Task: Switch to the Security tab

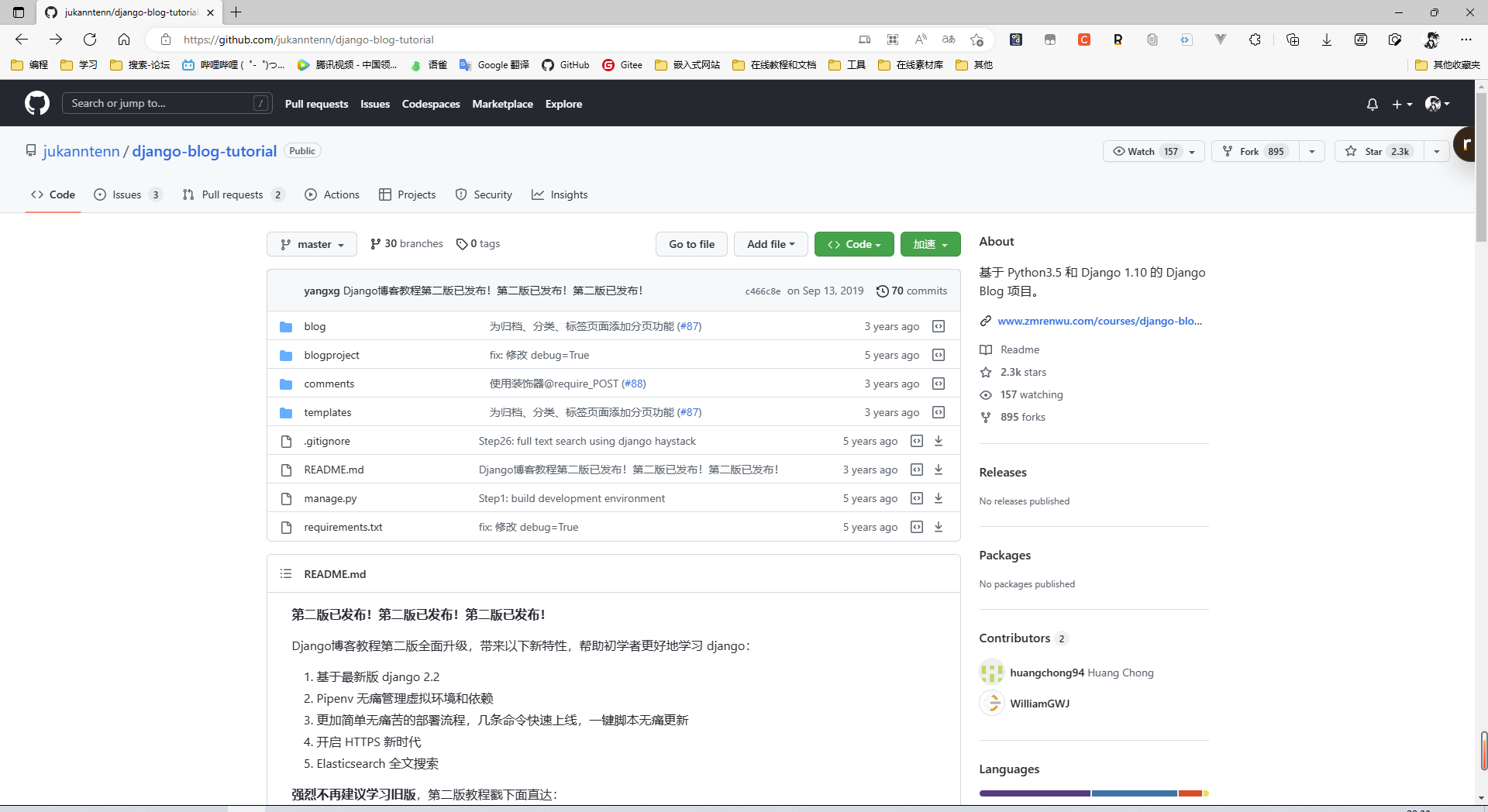Action: (x=484, y=194)
